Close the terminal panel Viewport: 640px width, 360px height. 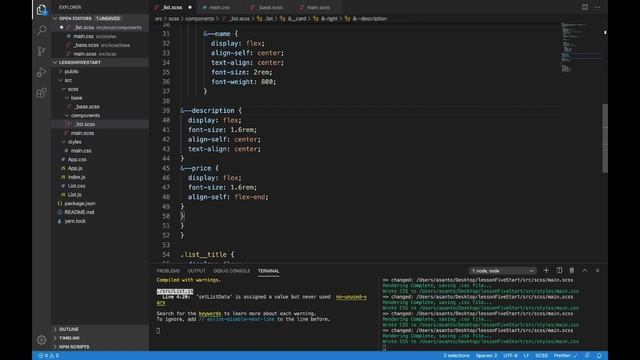597,270
